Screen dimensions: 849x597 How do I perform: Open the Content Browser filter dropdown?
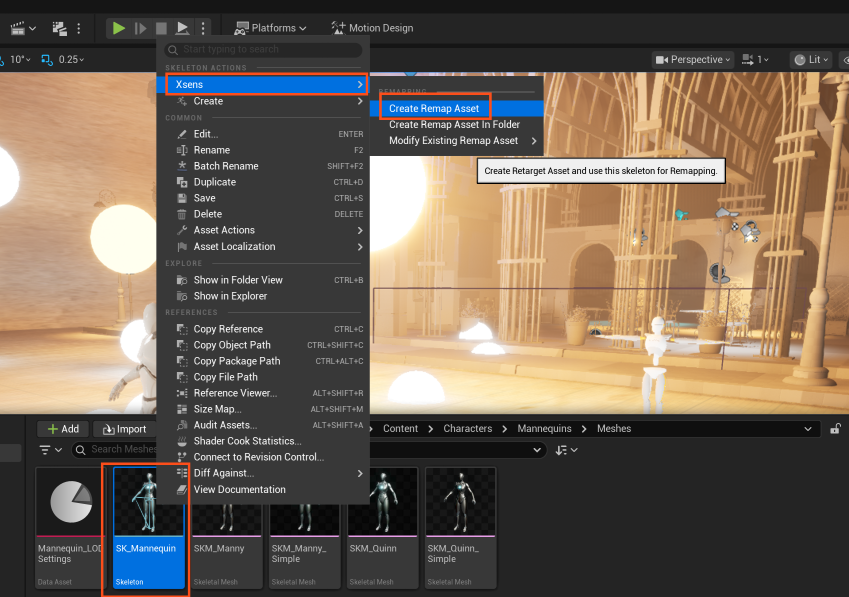[50, 450]
